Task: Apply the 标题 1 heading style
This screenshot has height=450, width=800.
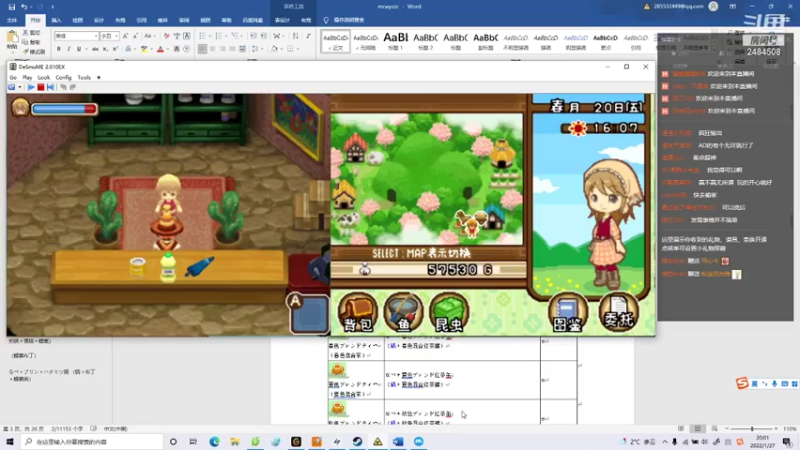Action: click(x=395, y=41)
